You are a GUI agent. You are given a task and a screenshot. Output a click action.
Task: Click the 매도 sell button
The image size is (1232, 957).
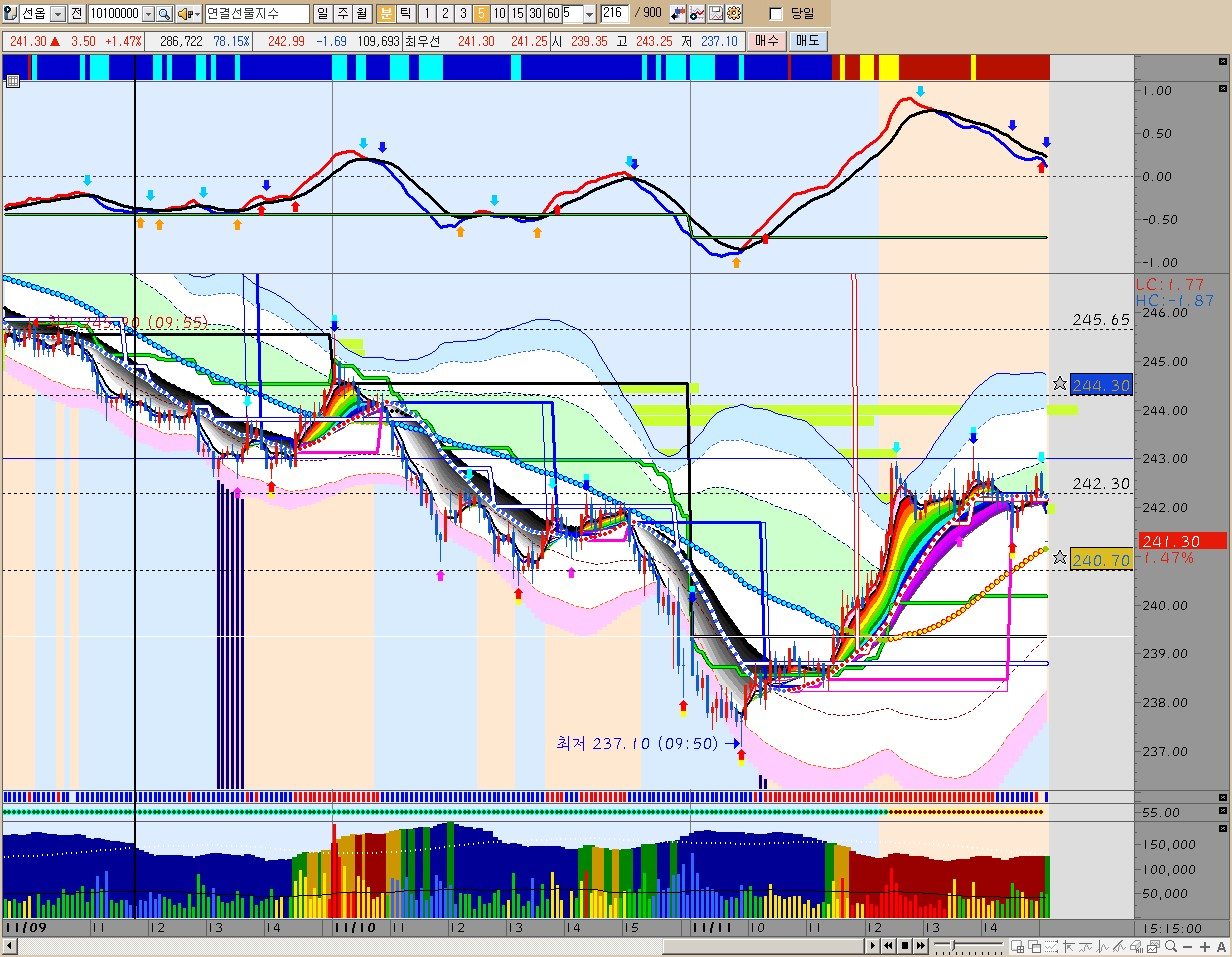click(806, 41)
